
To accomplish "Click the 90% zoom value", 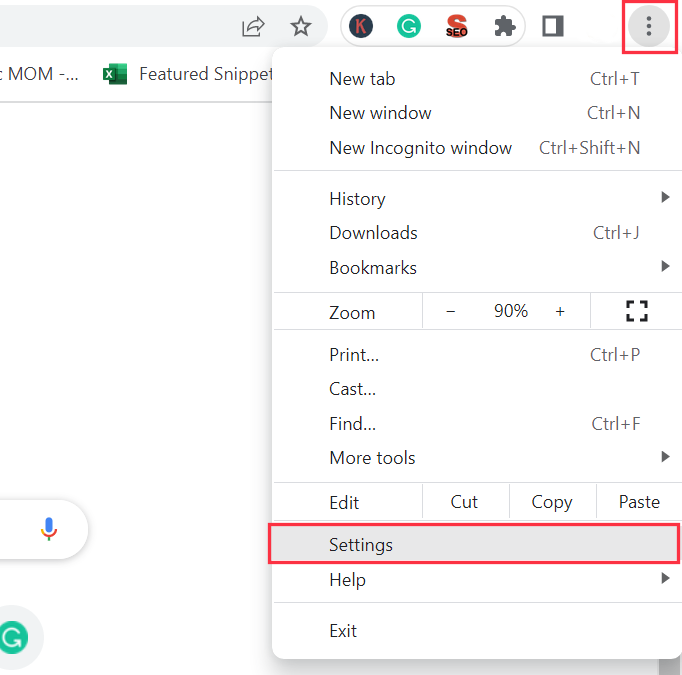I will [511, 311].
